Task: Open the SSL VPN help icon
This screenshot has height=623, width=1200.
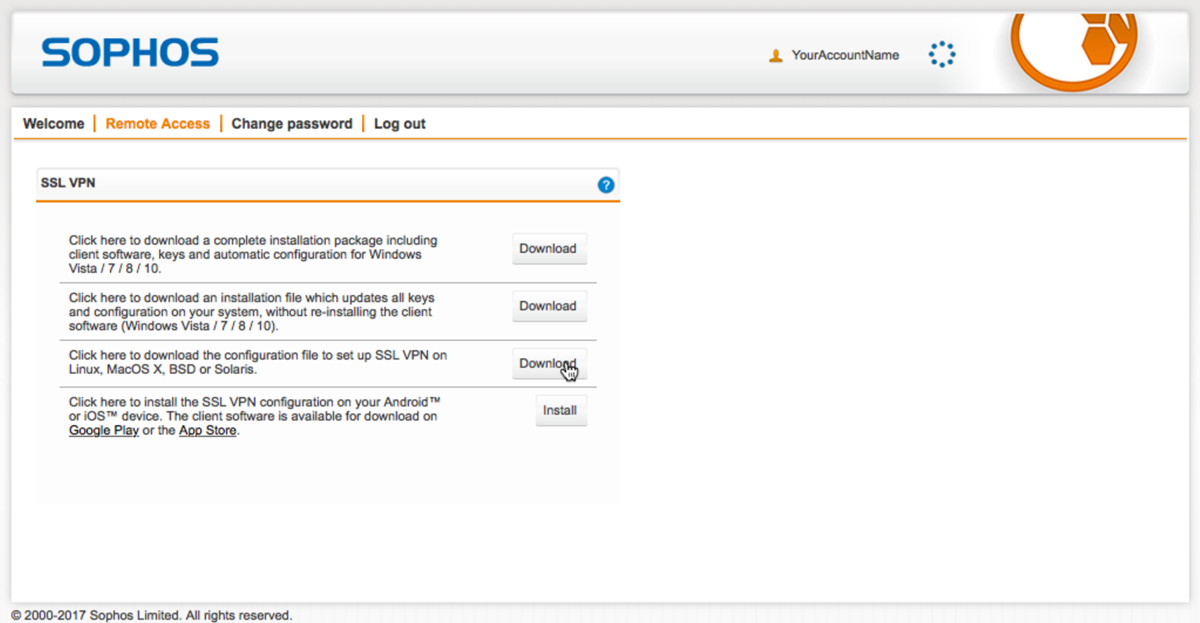Action: [605, 185]
